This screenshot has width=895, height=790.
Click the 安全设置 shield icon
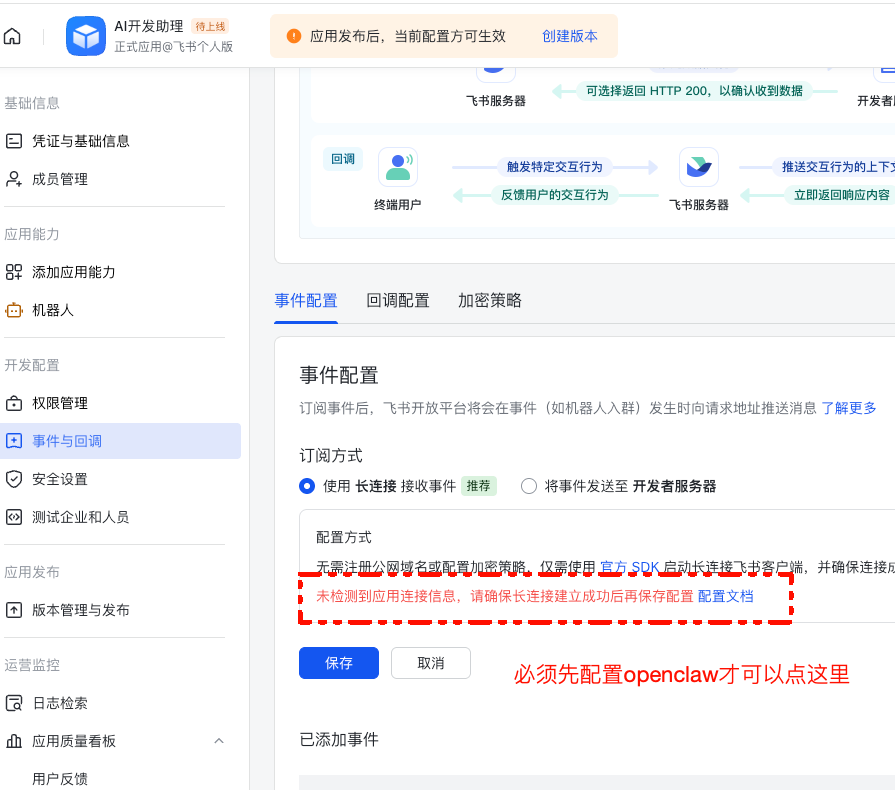coord(14,479)
